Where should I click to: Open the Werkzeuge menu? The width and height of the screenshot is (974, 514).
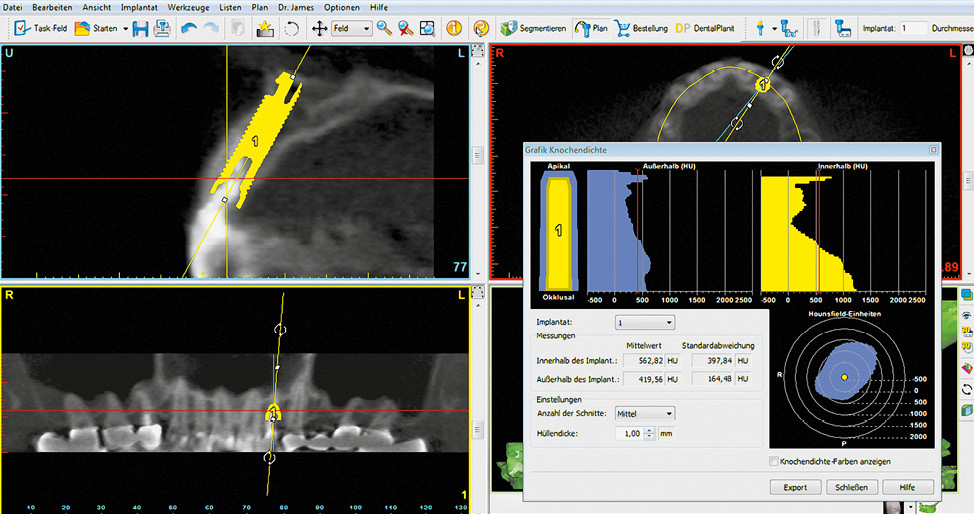click(187, 7)
